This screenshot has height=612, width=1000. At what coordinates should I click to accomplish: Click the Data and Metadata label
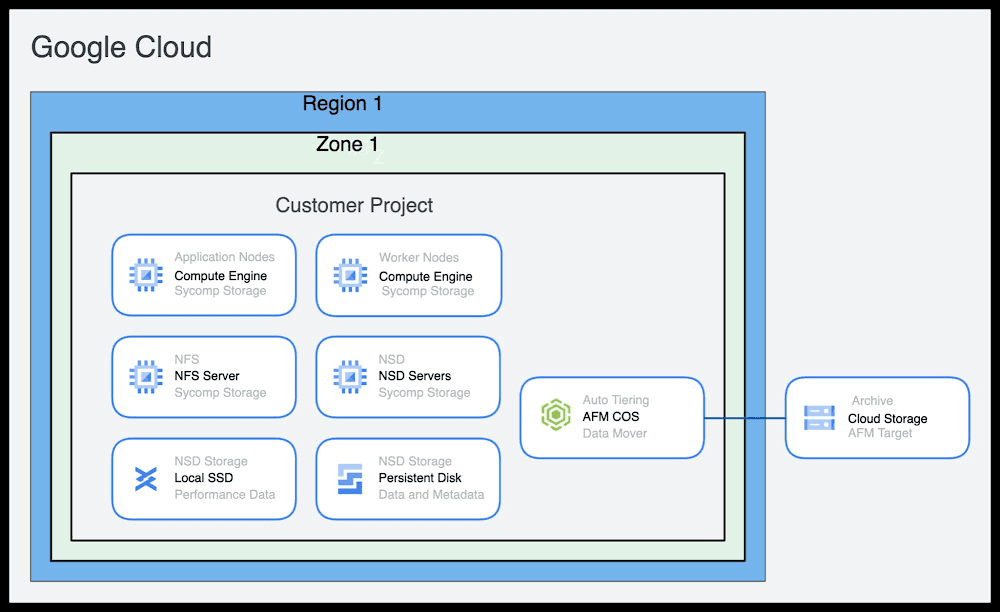click(431, 495)
